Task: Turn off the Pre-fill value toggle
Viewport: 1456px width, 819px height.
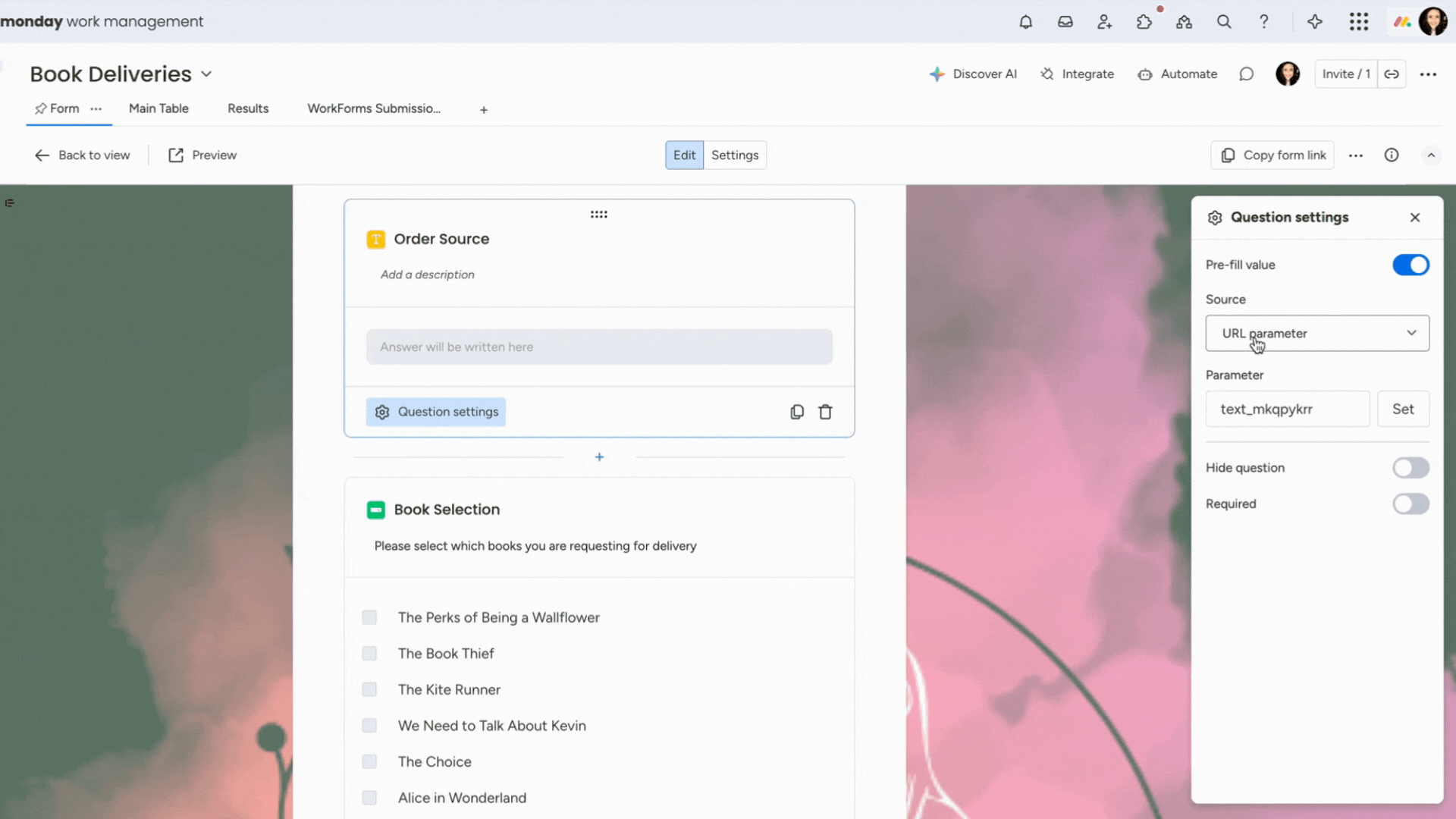Action: click(x=1410, y=265)
